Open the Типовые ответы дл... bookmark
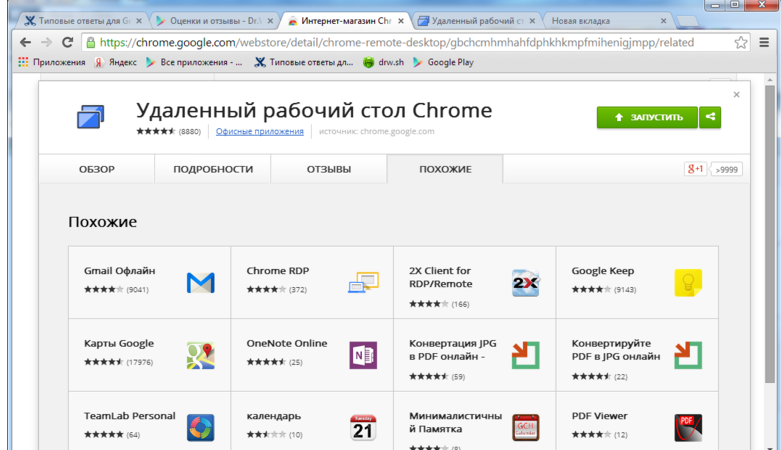 [x=304, y=62]
